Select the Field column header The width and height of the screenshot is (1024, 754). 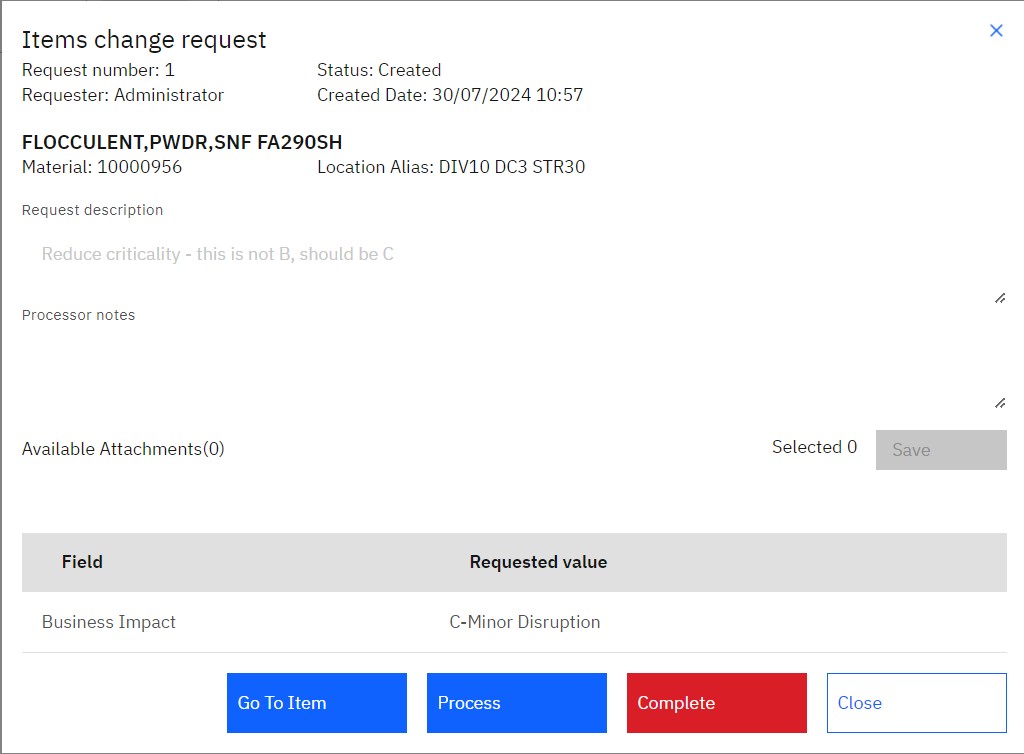(x=82, y=562)
